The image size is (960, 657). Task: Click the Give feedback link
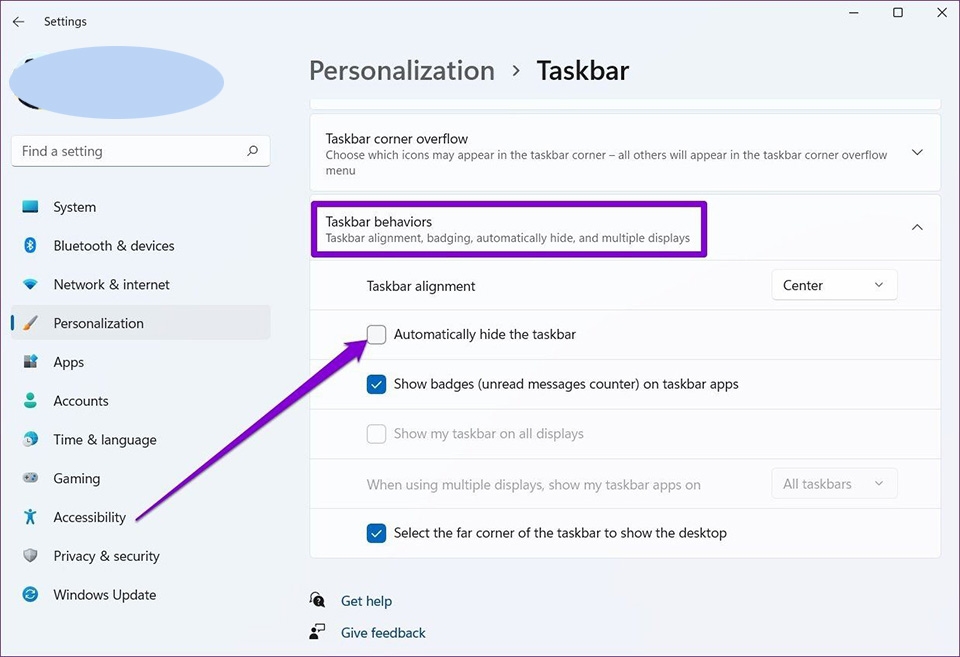click(x=383, y=633)
